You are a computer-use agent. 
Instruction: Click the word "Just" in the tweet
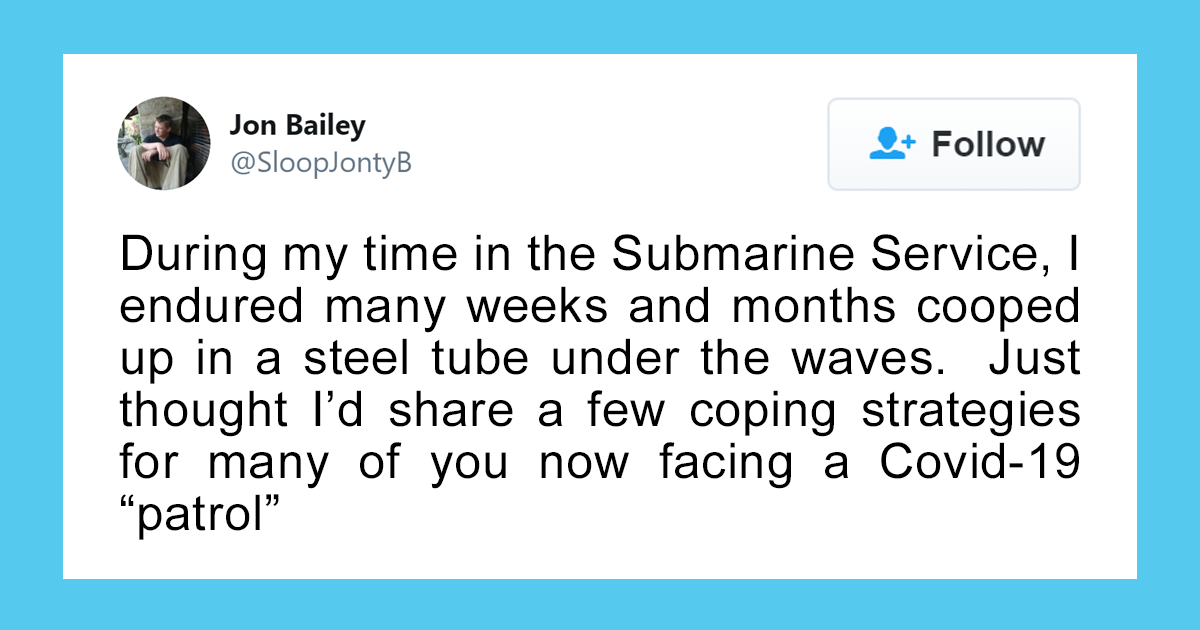click(1035, 359)
